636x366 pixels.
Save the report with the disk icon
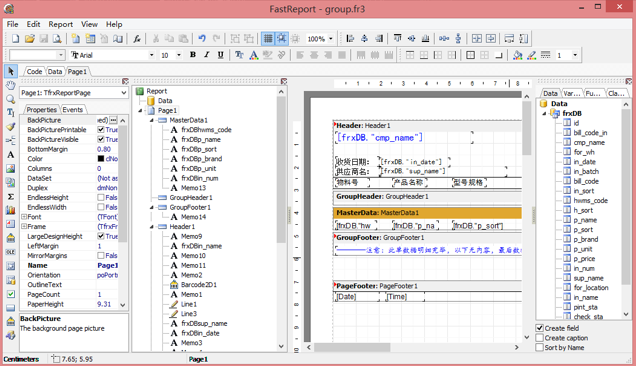pos(43,39)
